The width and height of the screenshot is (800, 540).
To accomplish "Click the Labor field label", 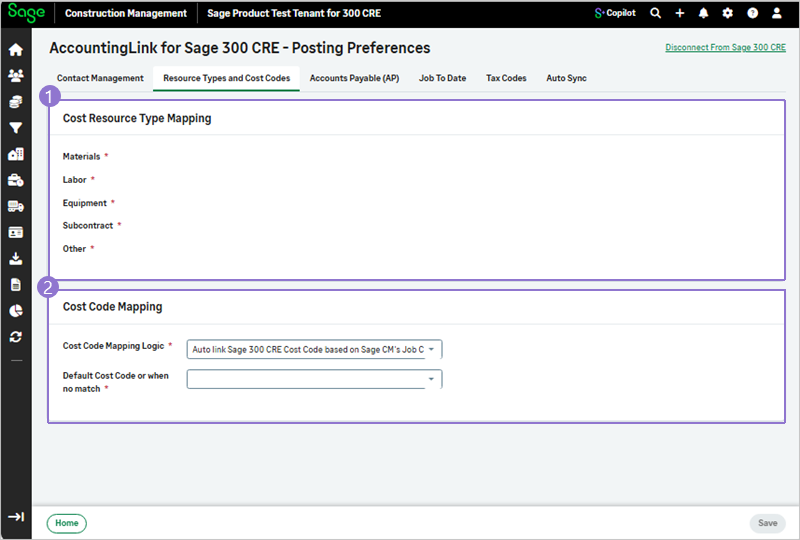I will tap(74, 180).
